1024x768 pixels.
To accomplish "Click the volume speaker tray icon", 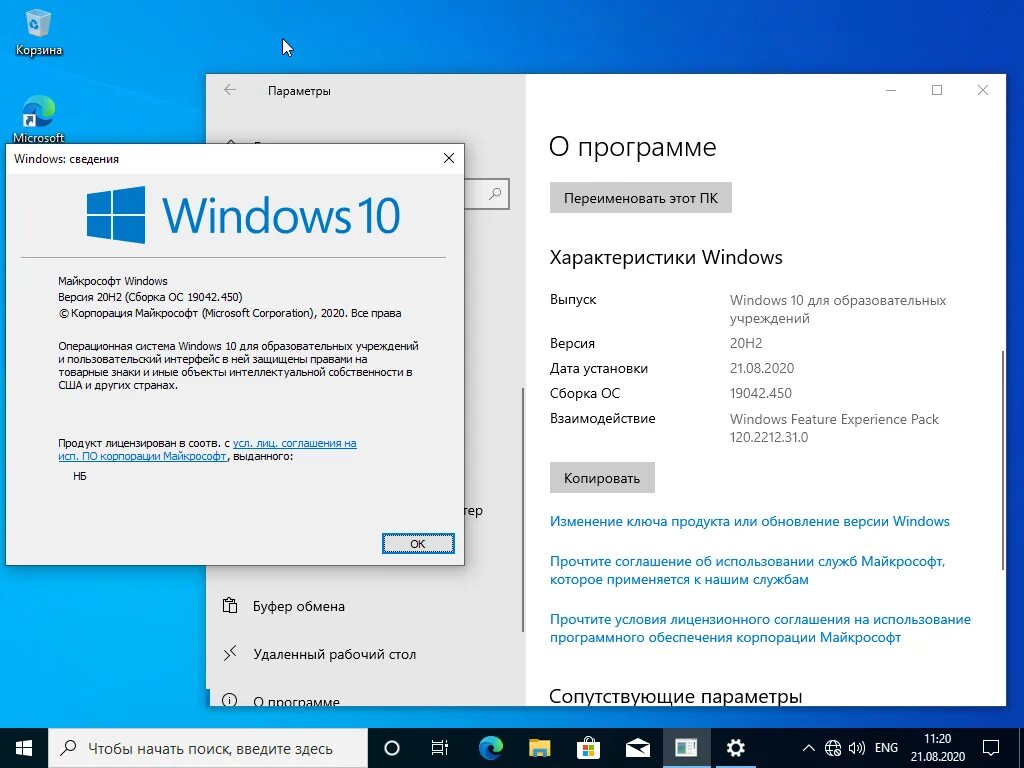I will [x=856, y=748].
